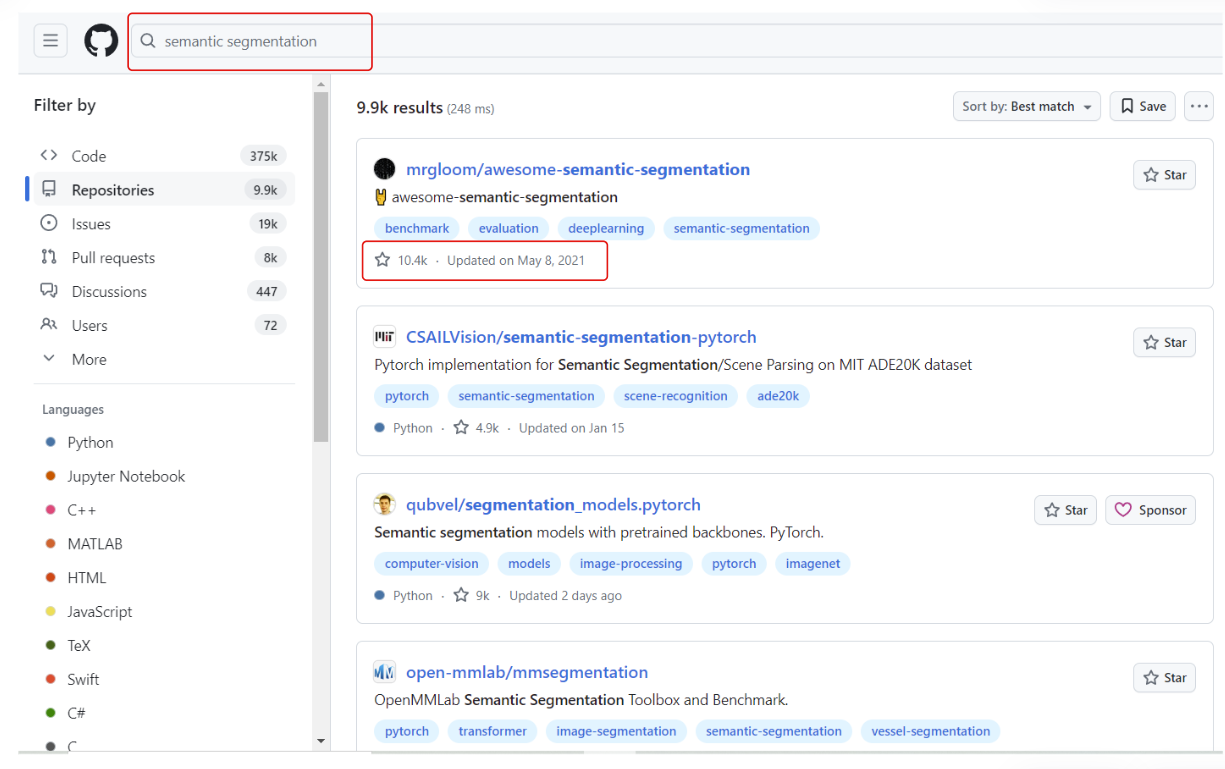Filter by C# language
This screenshot has width=1225, height=769.
(66, 713)
